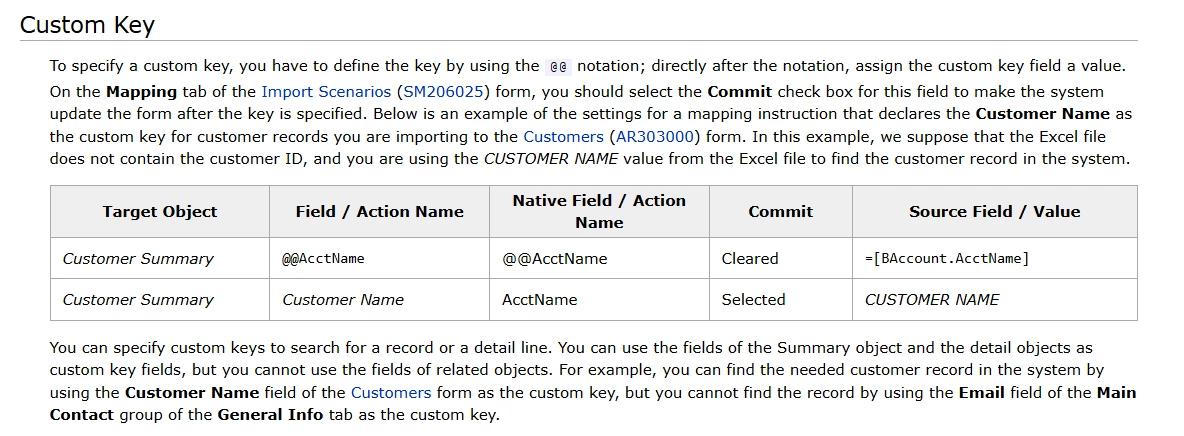Click the Cleared cell in the Commit column

[781, 258]
